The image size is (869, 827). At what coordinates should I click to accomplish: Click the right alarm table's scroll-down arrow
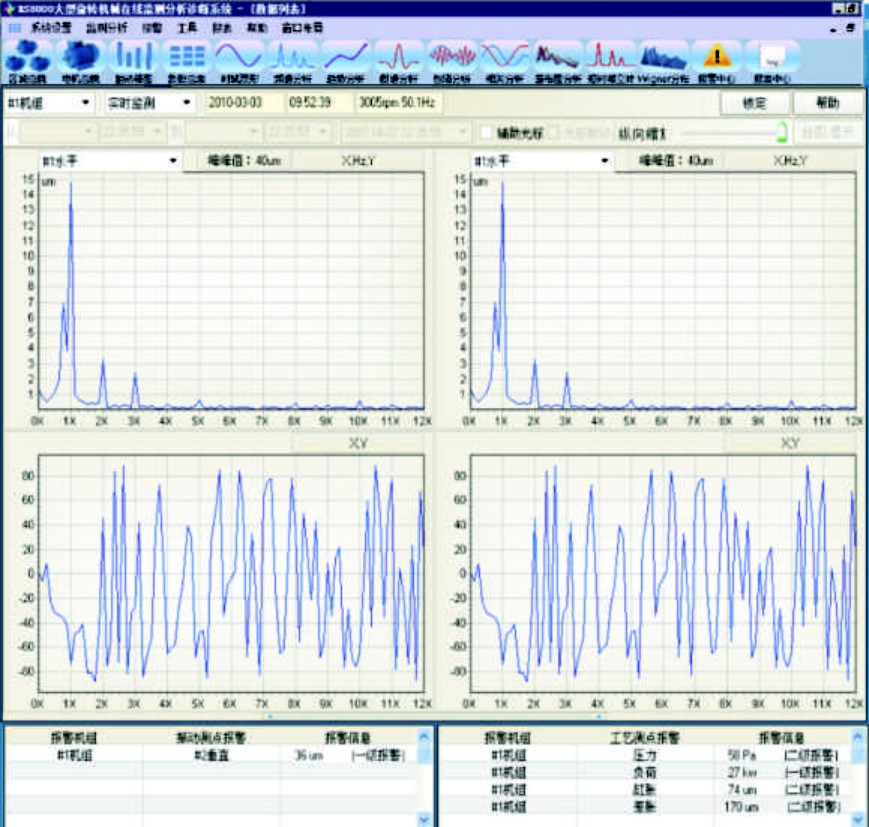click(857, 818)
